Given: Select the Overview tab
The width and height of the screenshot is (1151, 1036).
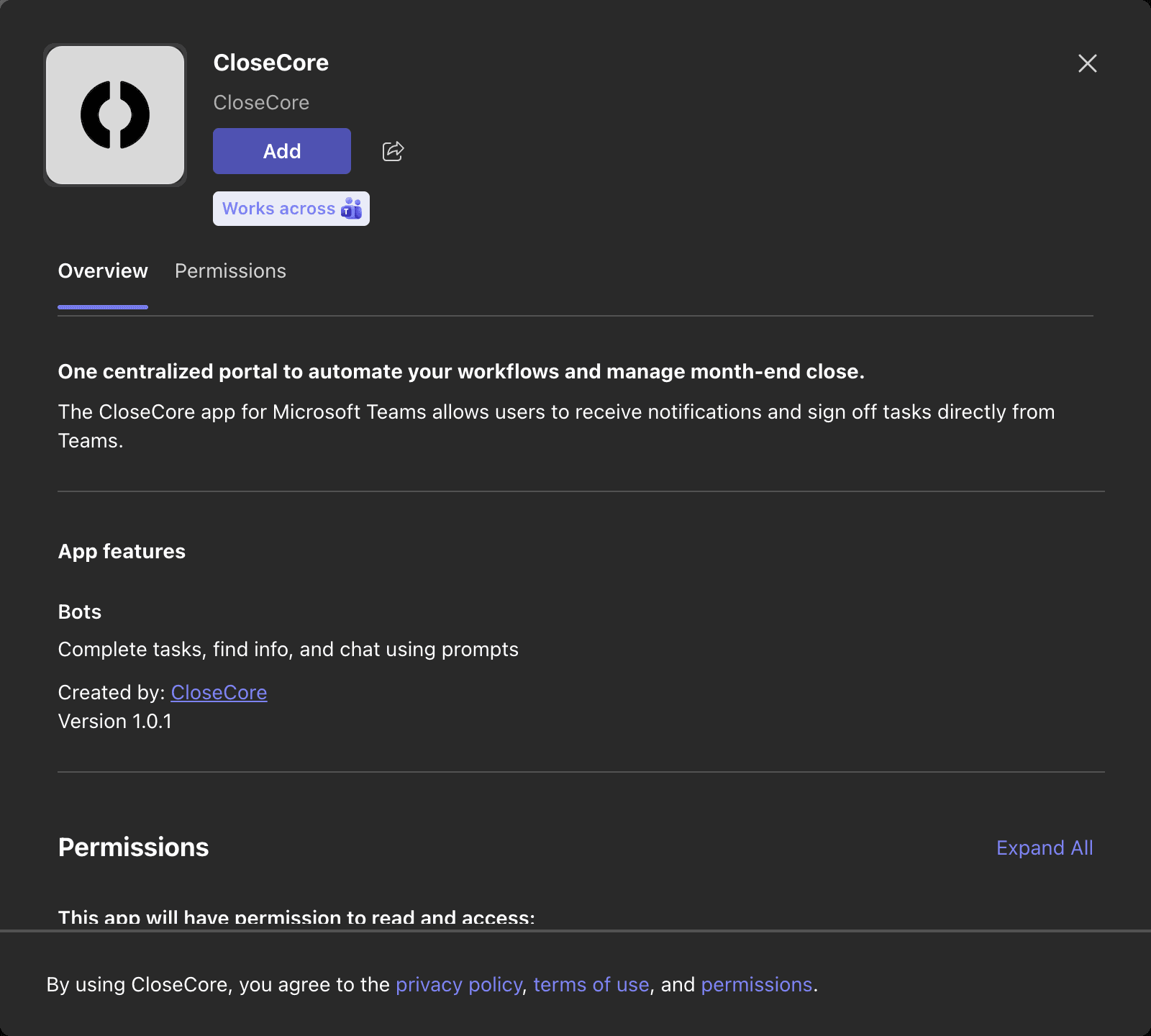Looking at the screenshot, I should [x=103, y=271].
